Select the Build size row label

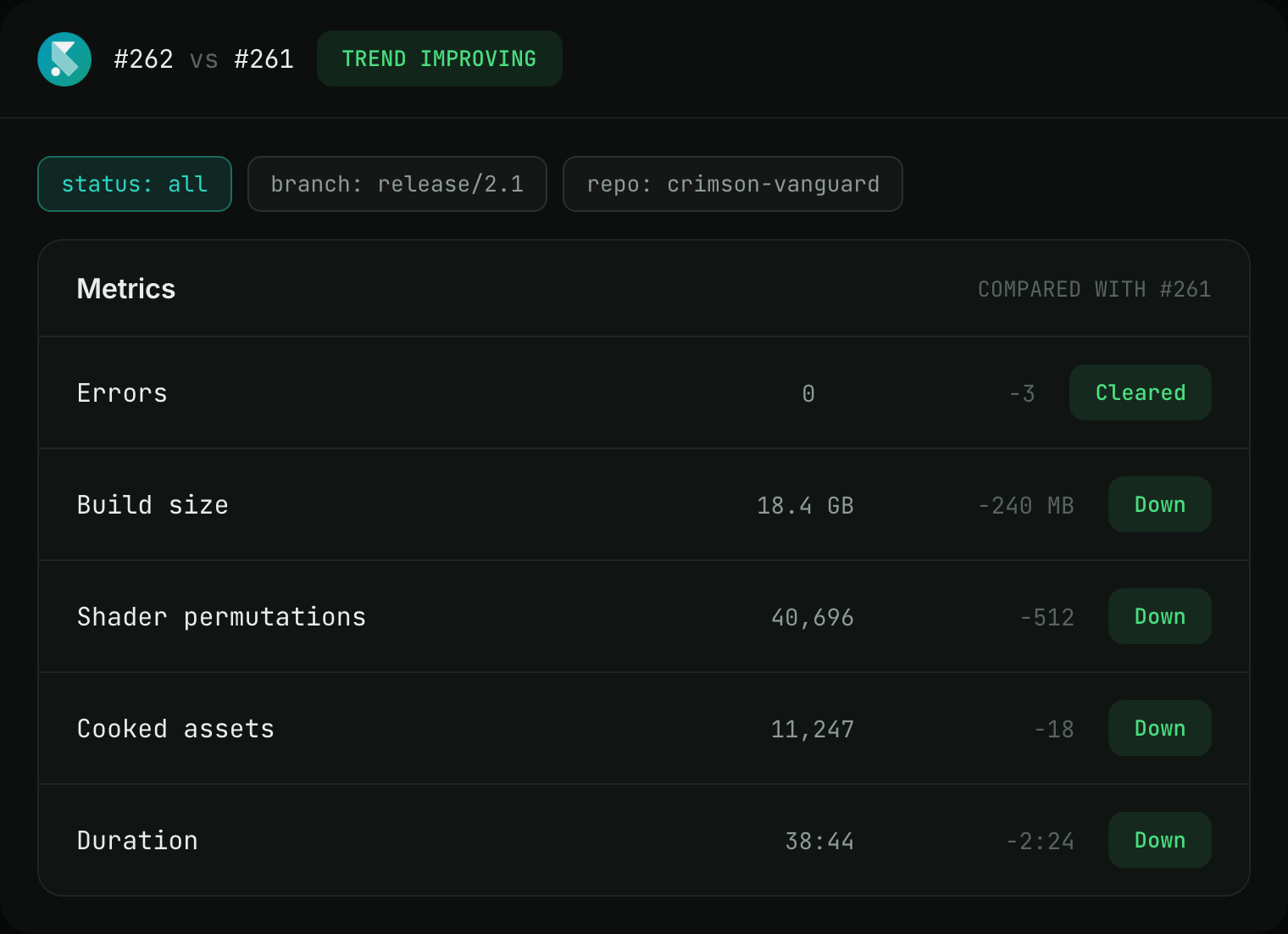tap(153, 505)
